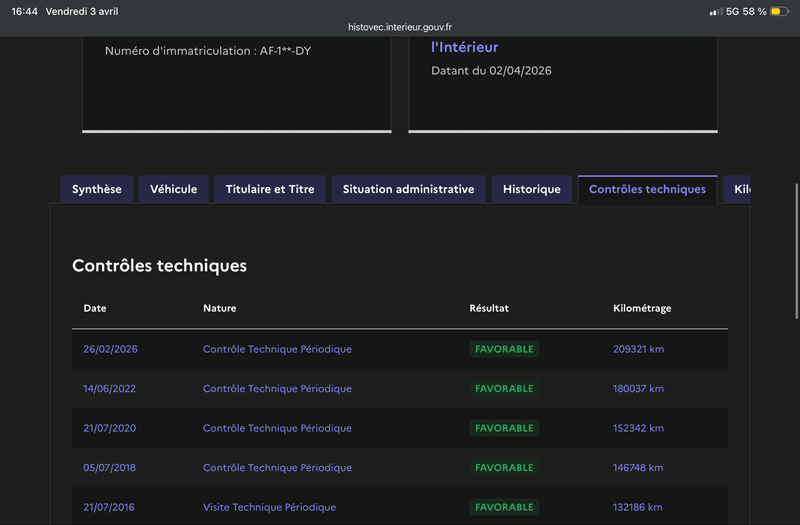This screenshot has width=800, height=525.
Task: Select the Contrôles techniques tab
Action: [647, 189]
